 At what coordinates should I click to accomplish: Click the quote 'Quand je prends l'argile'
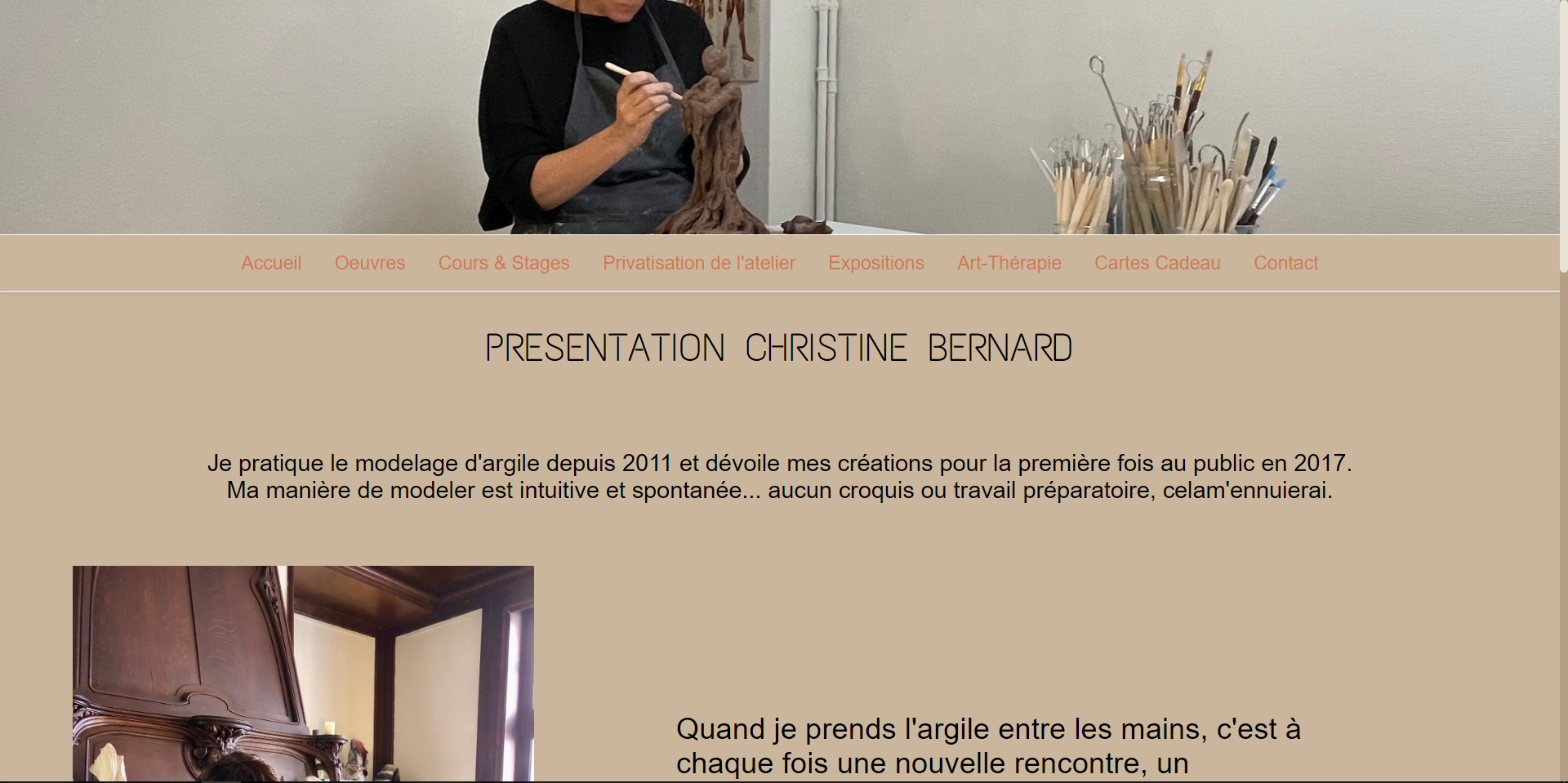(x=988, y=747)
